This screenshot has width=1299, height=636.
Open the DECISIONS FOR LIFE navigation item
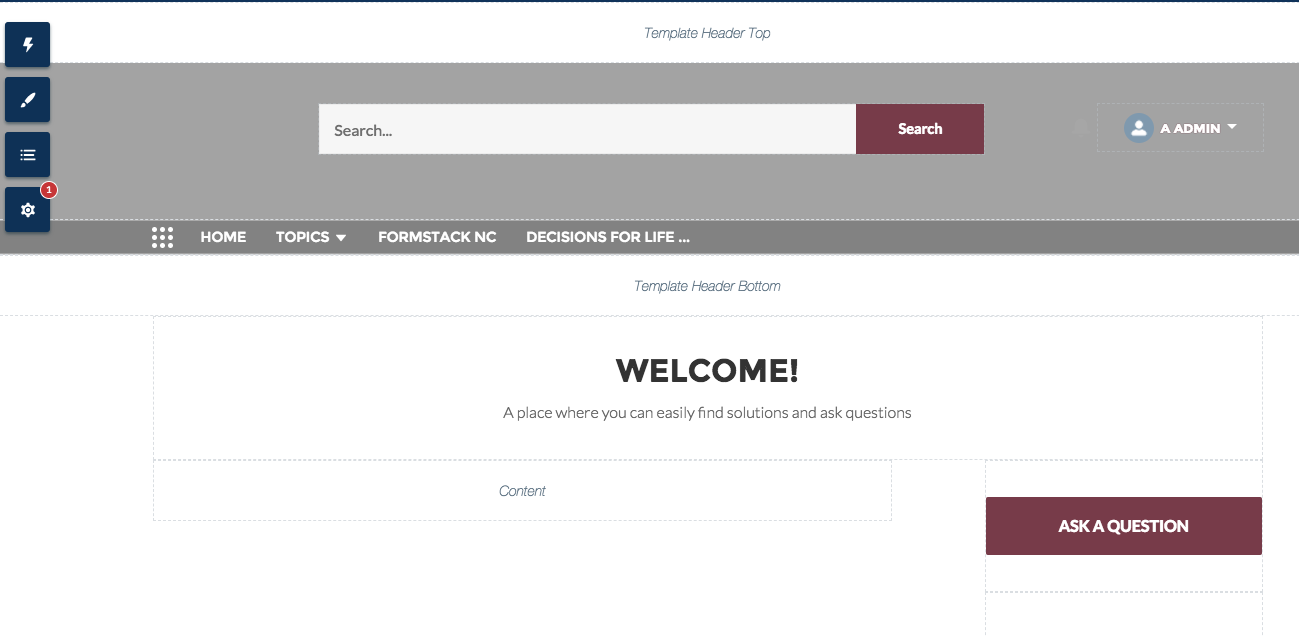pos(607,237)
